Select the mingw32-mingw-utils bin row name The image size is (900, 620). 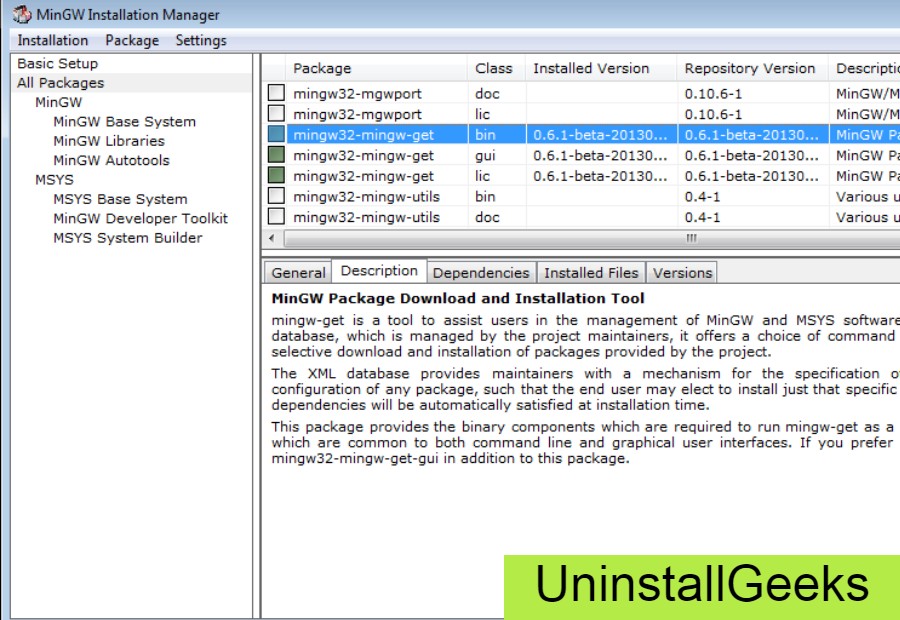click(x=366, y=197)
